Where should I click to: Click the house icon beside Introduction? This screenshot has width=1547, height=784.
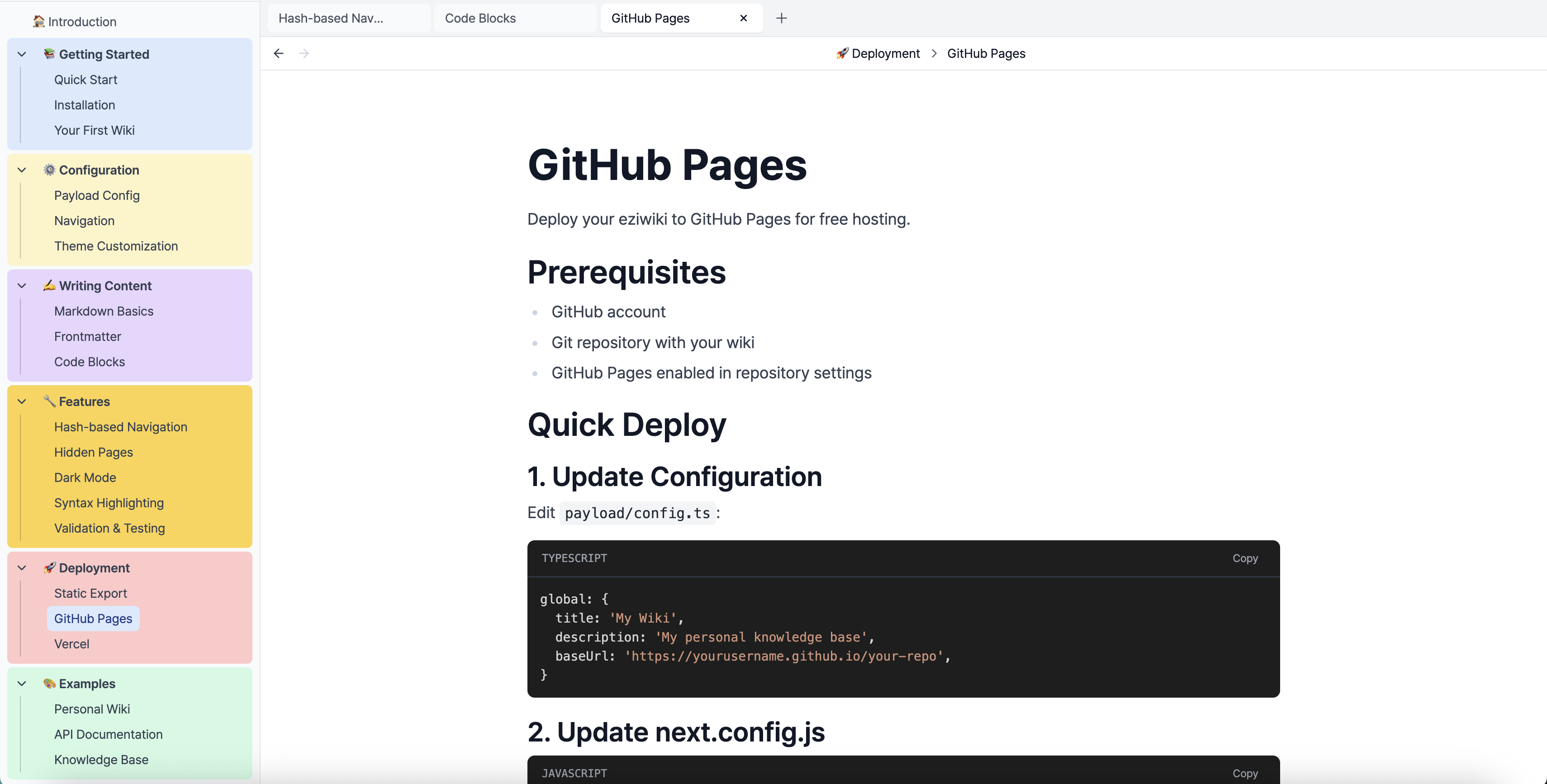(38, 22)
